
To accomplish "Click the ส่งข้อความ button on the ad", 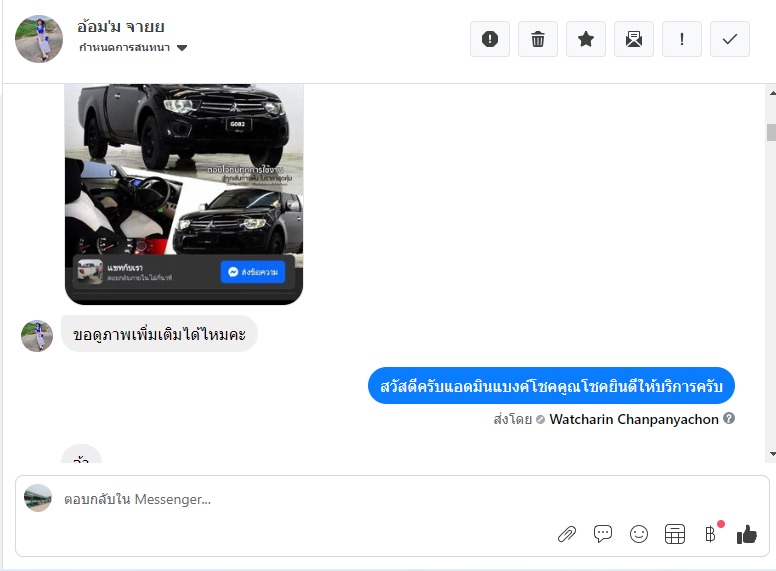I will tap(252, 272).
